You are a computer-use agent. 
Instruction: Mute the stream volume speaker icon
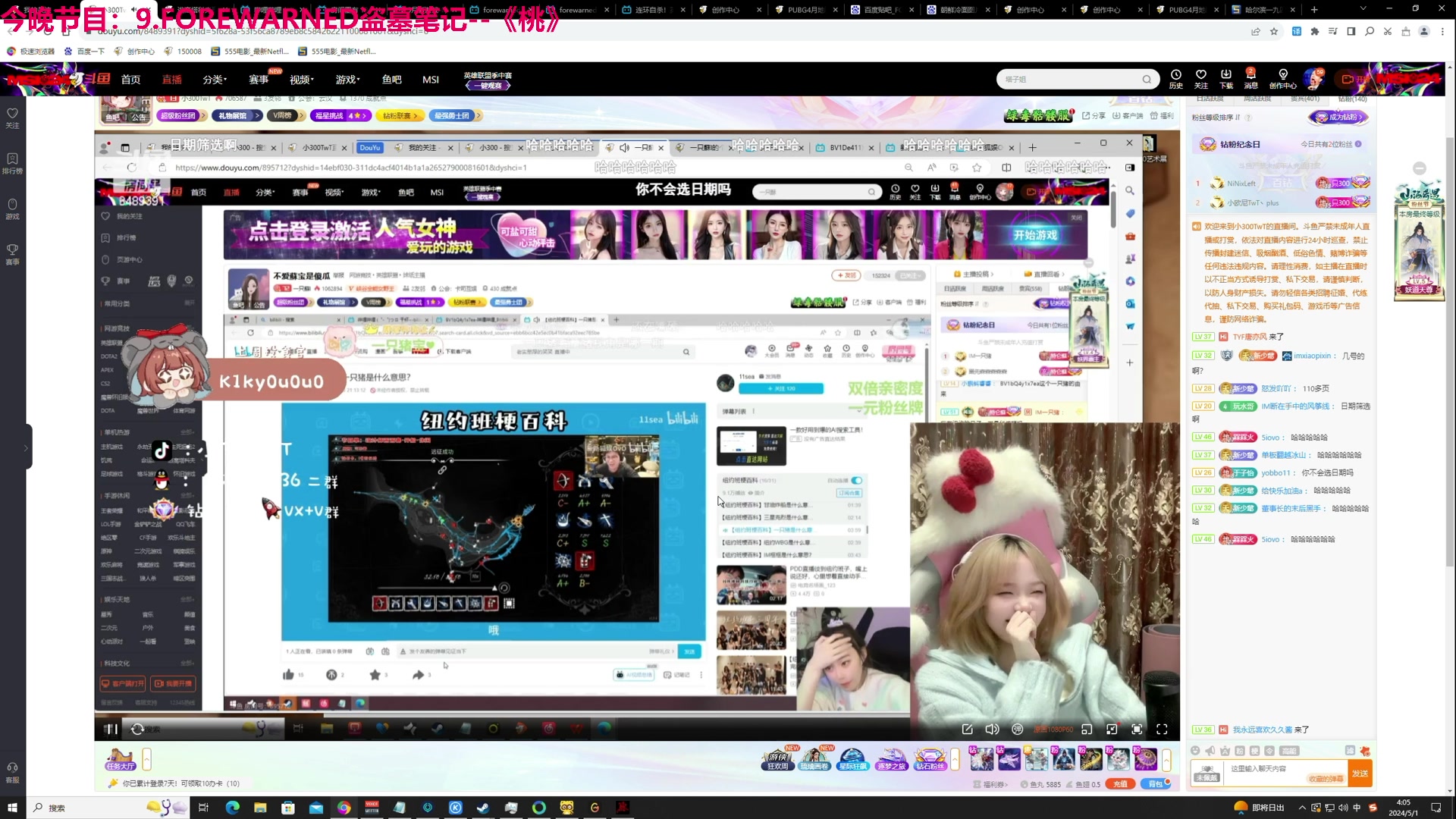992,729
